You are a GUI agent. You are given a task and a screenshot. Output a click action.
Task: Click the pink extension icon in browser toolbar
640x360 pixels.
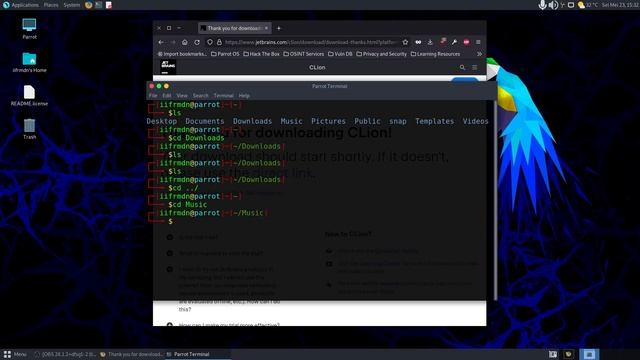(x=443, y=42)
